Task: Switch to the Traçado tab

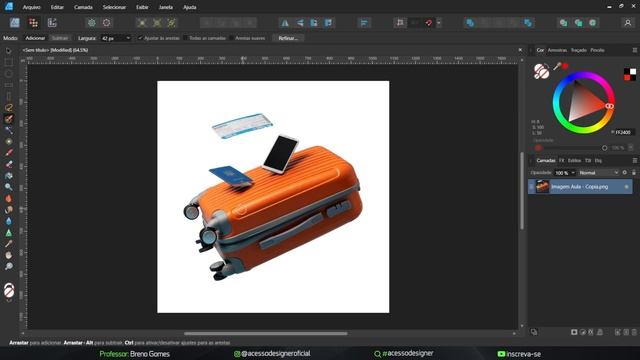Action: click(578, 50)
